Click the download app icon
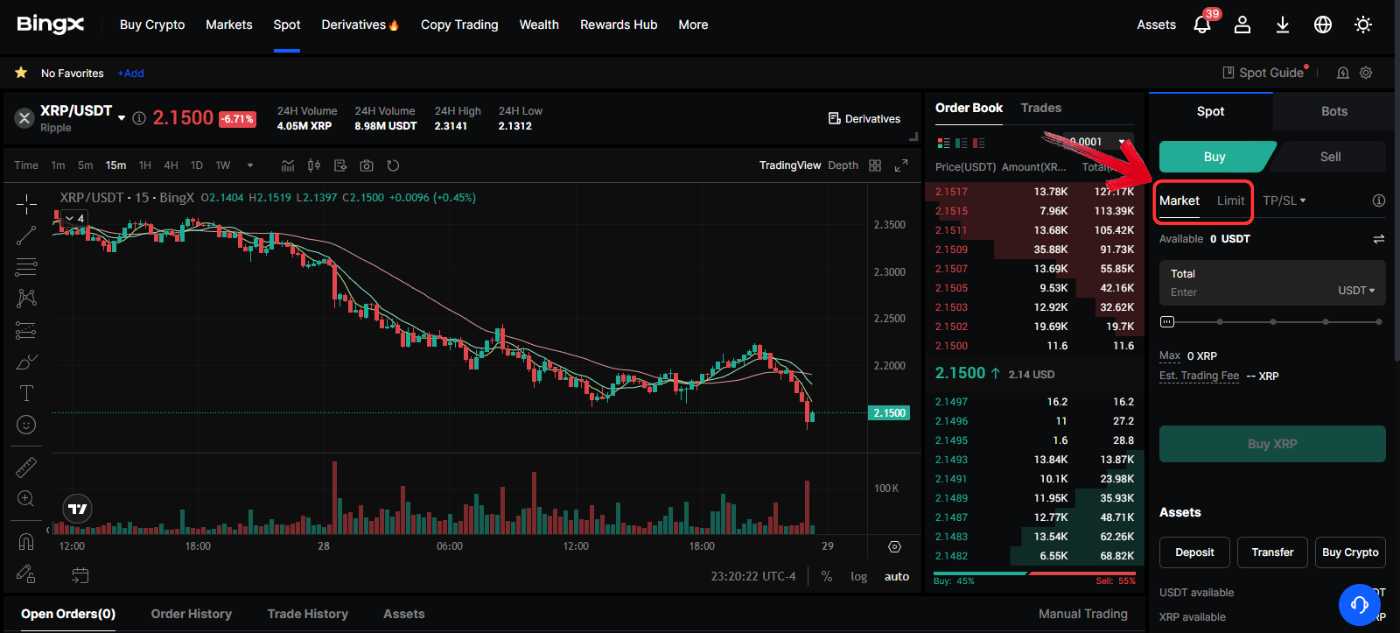 pyautogui.click(x=1282, y=25)
